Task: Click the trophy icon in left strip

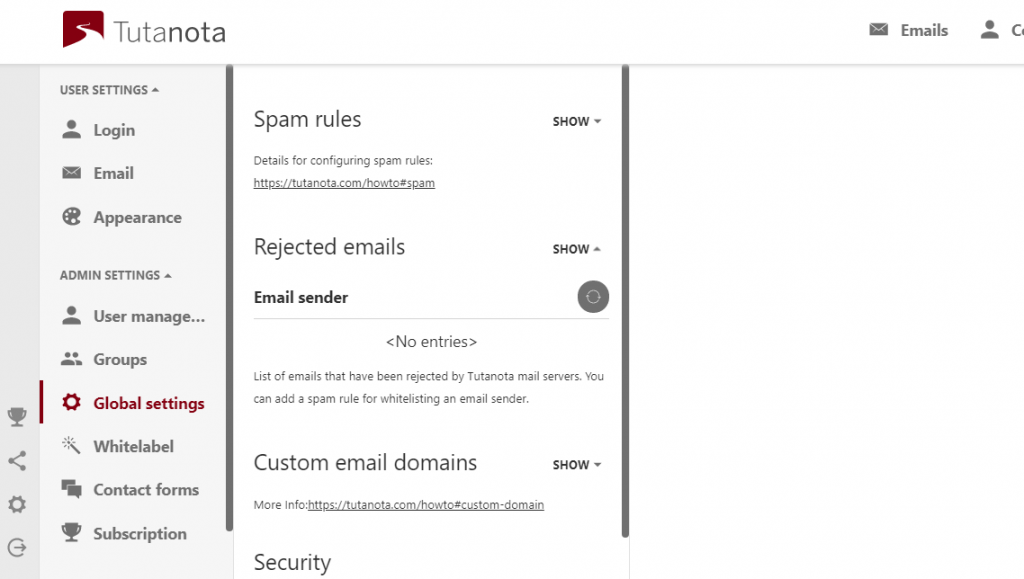Action: (17, 416)
